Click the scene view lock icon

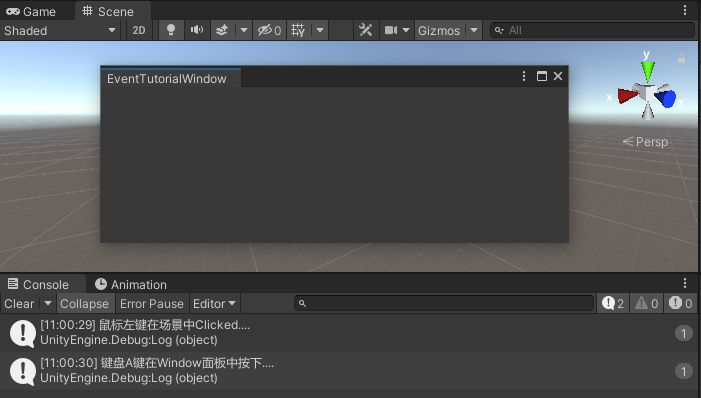(681, 58)
